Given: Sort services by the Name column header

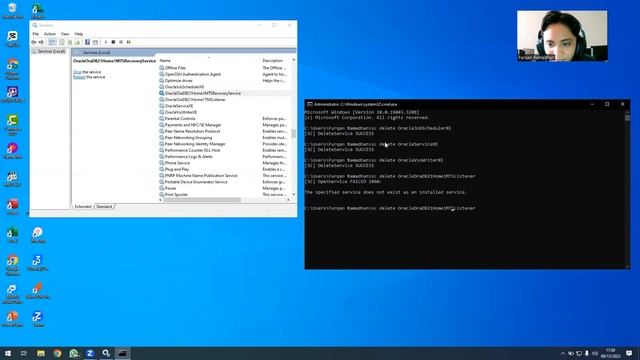Looking at the screenshot, I should point(165,60).
